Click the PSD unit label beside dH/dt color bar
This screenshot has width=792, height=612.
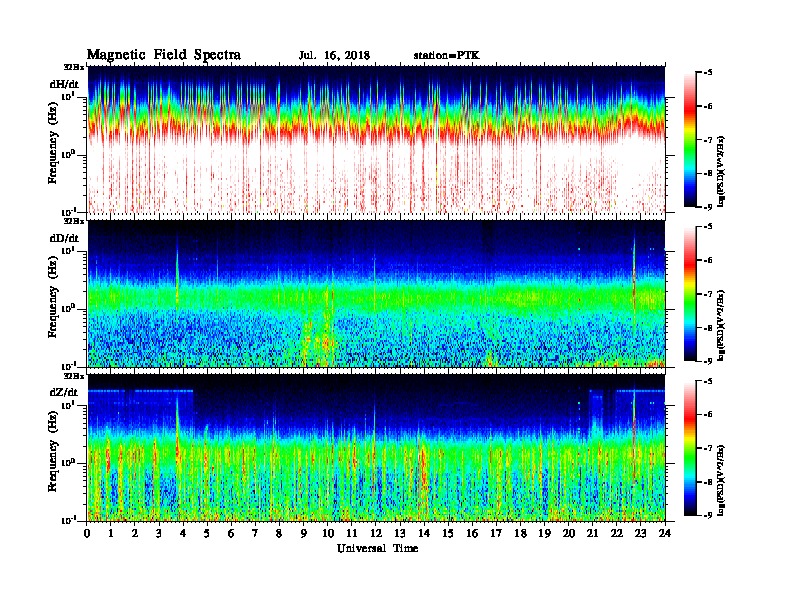click(721, 171)
